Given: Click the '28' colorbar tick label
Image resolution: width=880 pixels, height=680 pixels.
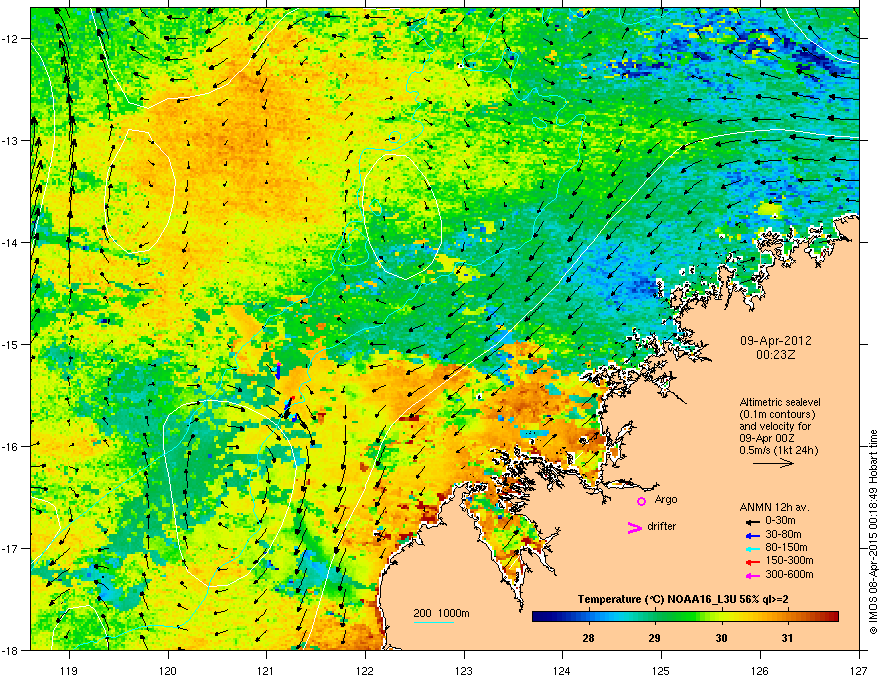Looking at the screenshot, I should (588, 638).
